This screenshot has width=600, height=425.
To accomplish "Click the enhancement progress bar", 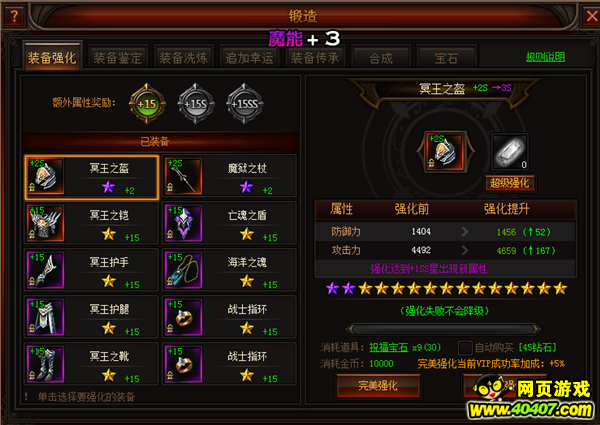I will pos(443,329).
